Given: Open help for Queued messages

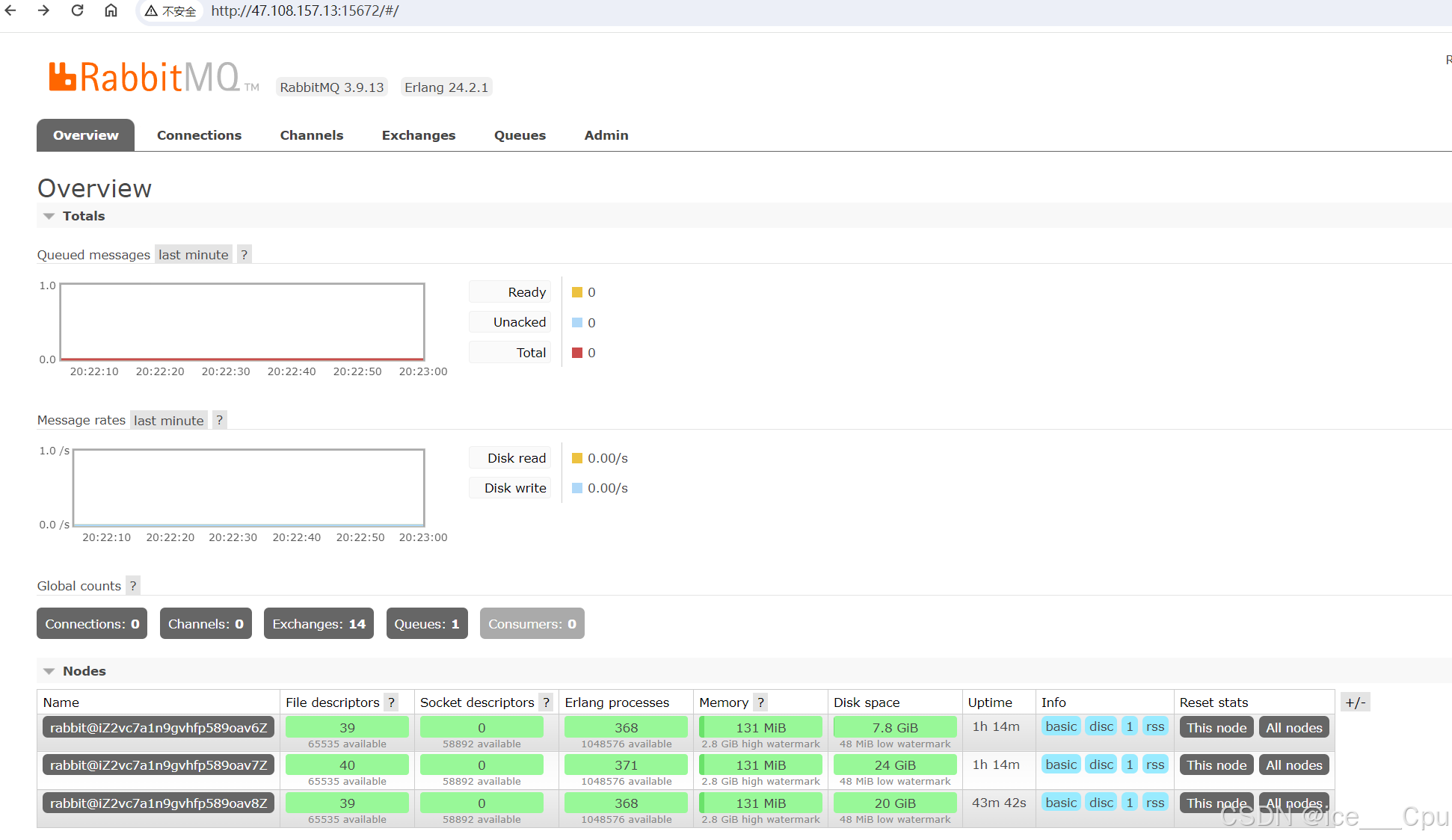Looking at the screenshot, I should [x=244, y=255].
